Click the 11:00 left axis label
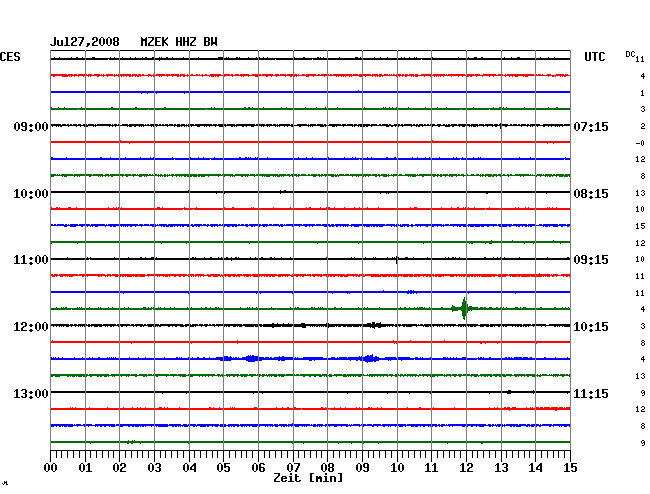 pos(31,260)
